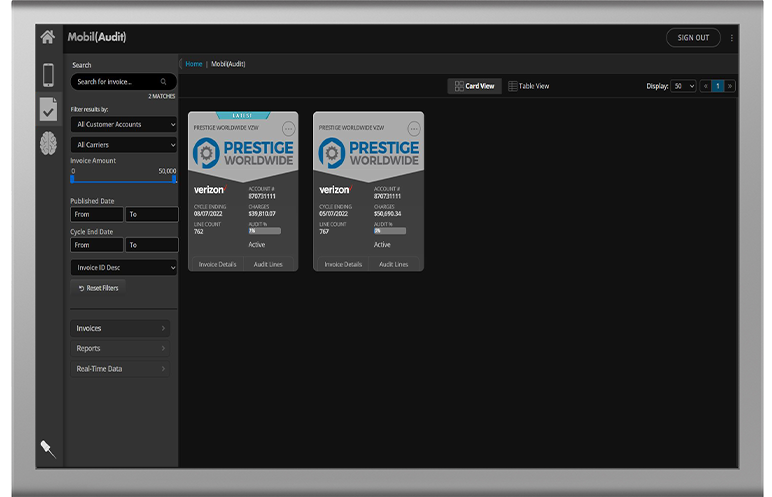
Task: Click the pin icon at sidebar bottom
Action: [x=48, y=448]
